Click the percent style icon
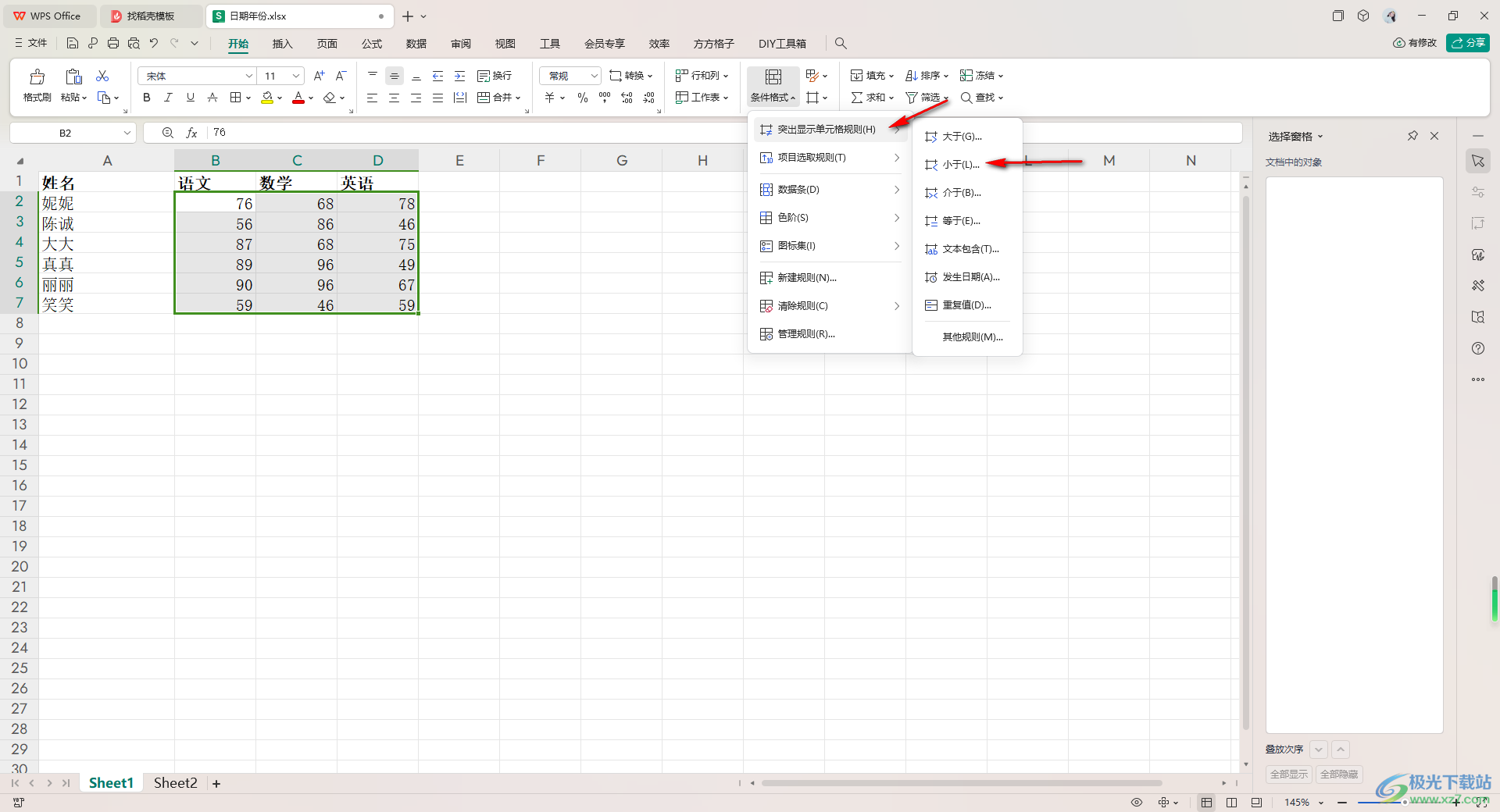This screenshot has height=812, width=1500. [582, 98]
